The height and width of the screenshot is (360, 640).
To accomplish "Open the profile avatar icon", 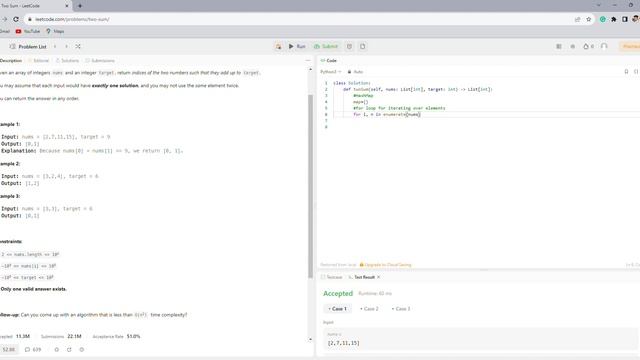I will pyautogui.click(x=604, y=46).
